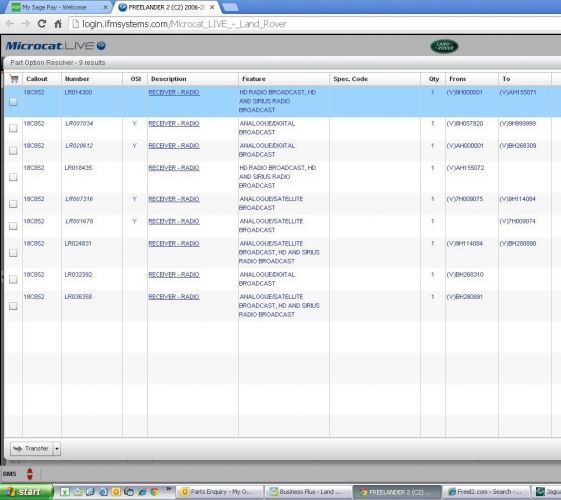
Task: Click the From column header
Action: (x=458, y=79)
